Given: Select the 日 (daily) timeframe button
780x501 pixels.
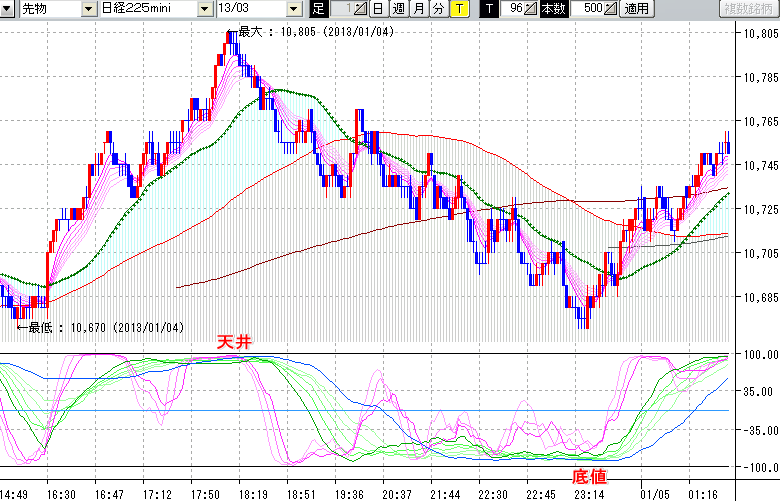Looking at the screenshot, I should pyautogui.click(x=377, y=9).
